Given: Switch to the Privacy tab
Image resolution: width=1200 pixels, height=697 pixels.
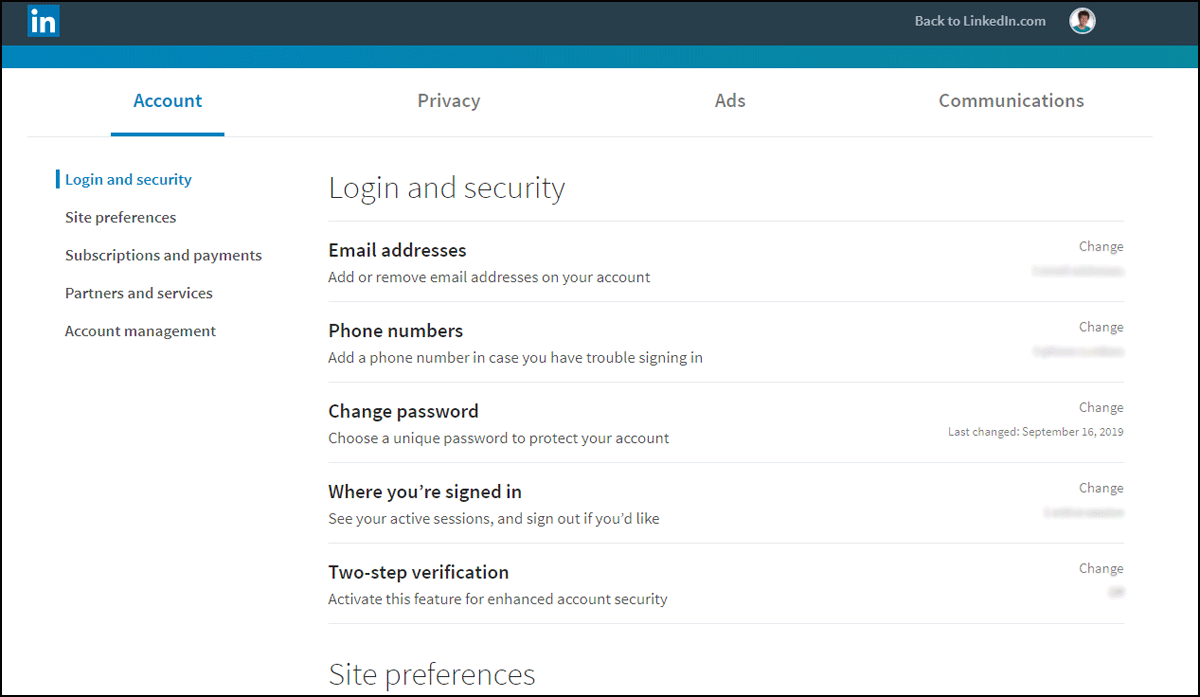Looking at the screenshot, I should pyautogui.click(x=448, y=100).
